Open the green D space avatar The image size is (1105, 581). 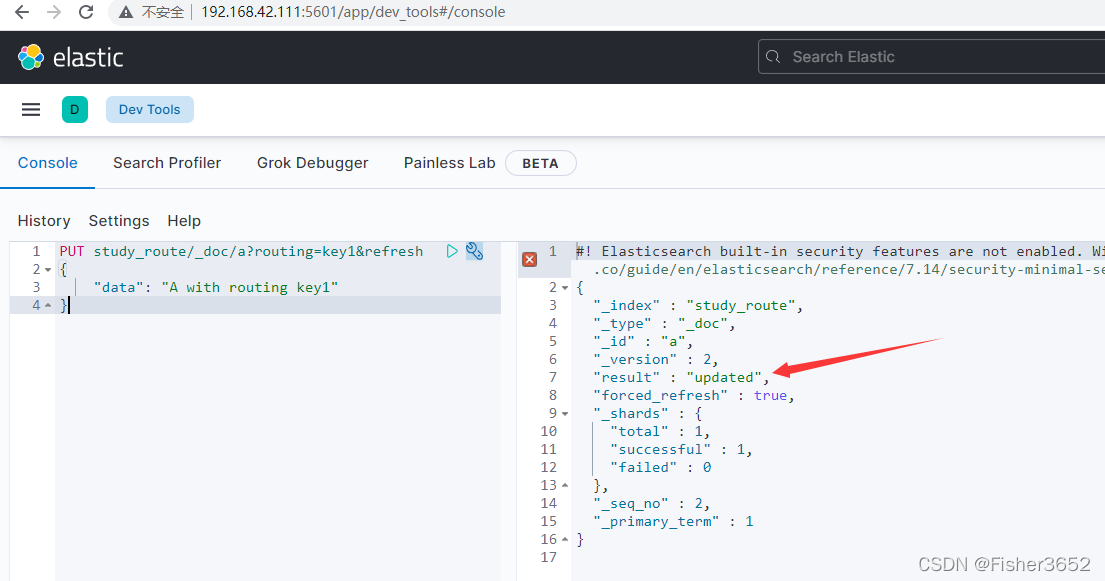coord(75,109)
